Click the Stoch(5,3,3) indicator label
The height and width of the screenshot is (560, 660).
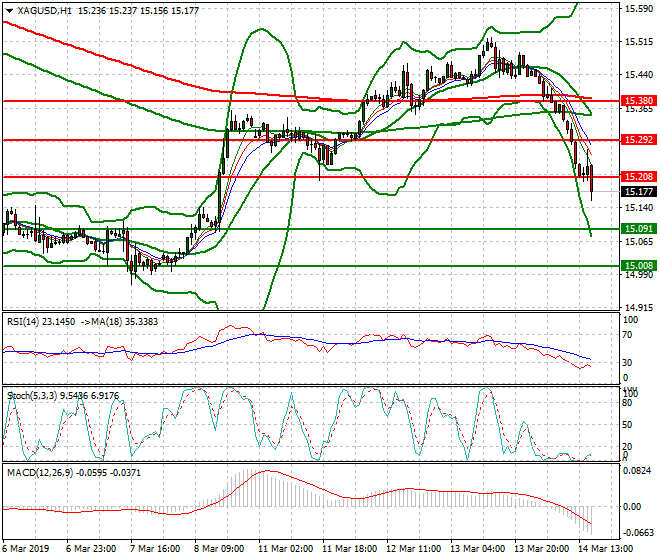30,395
